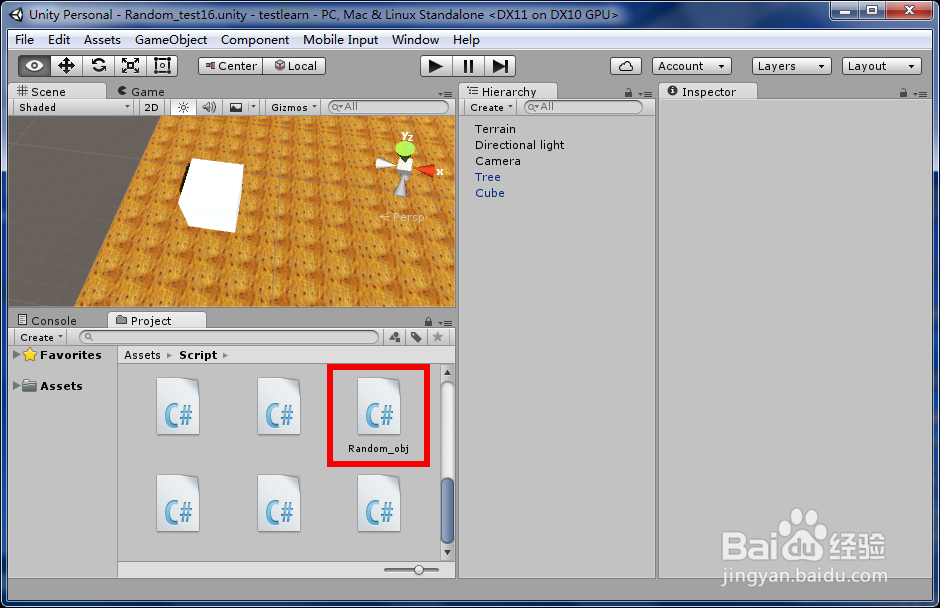Click the Hierarchy search field
The height and width of the screenshot is (608, 940).
coord(583,107)
